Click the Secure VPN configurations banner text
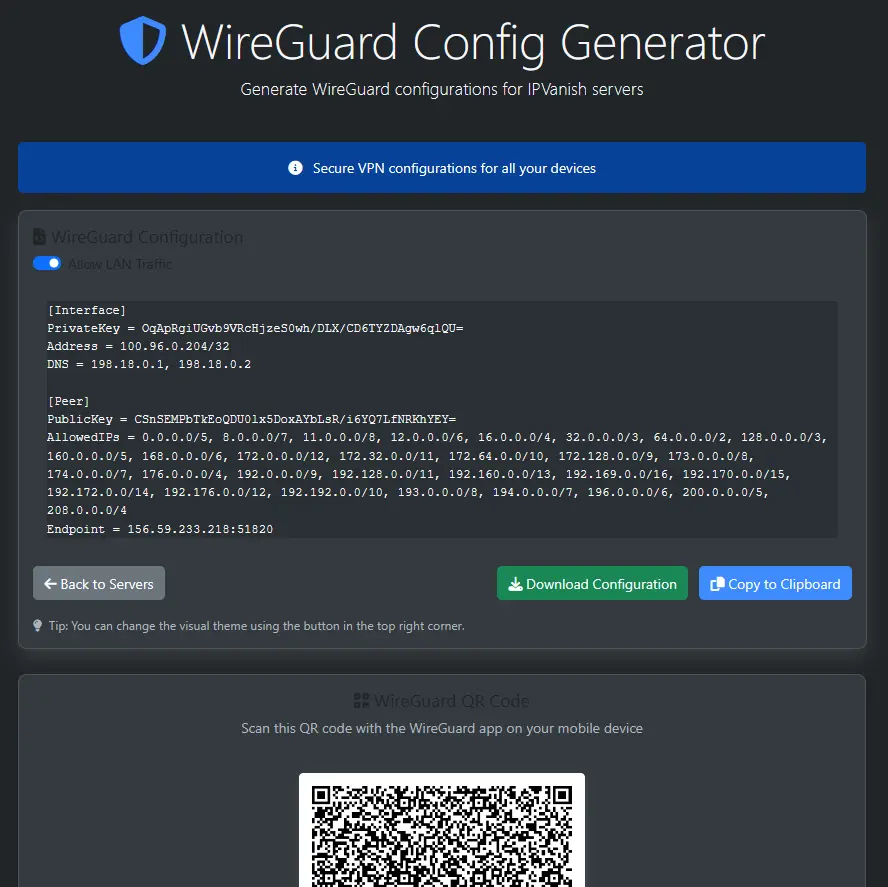The image size is (888, 887). [x=454, y=168]
